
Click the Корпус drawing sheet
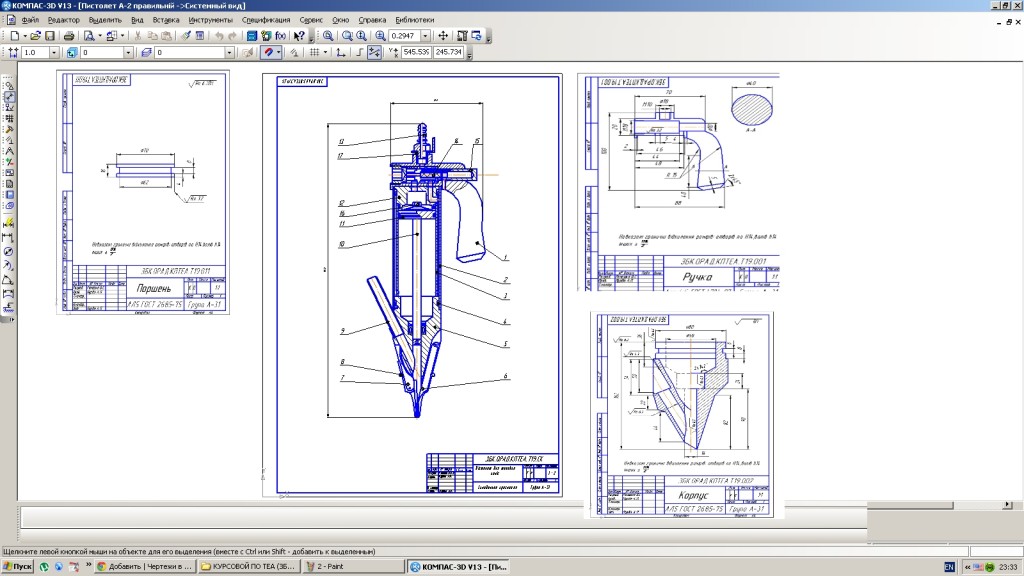click(682, 415)
